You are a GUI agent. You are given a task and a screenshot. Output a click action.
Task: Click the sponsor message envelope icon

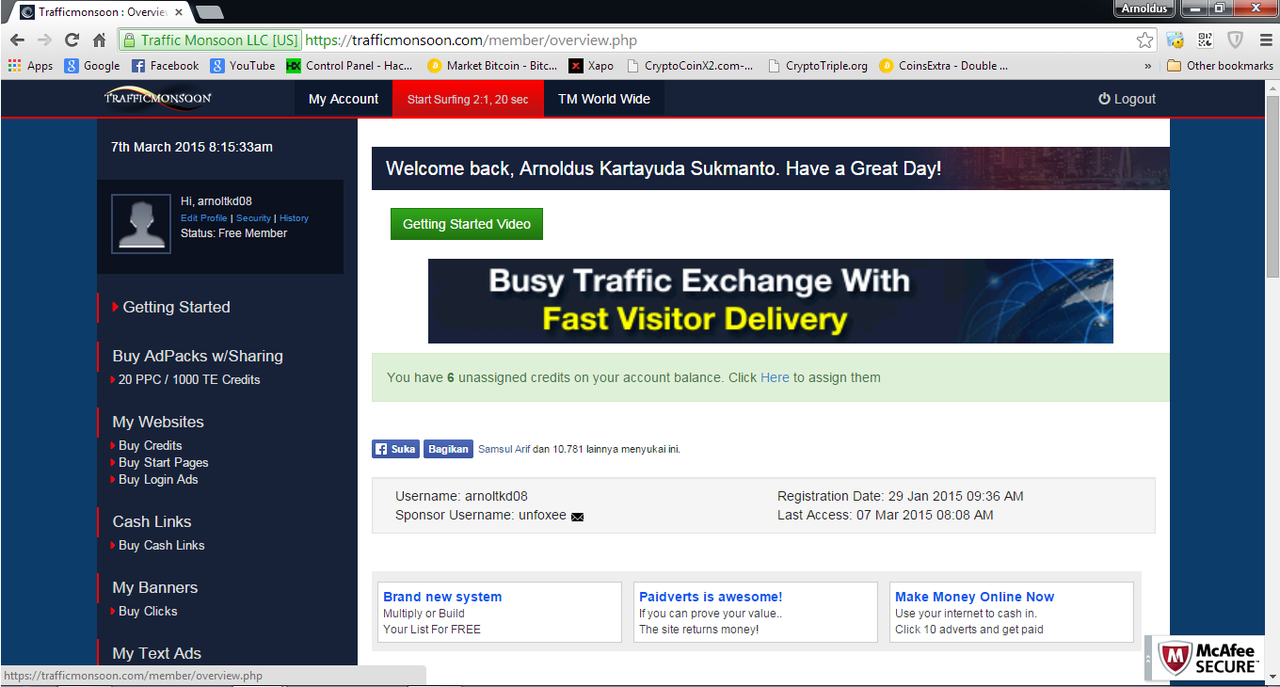[577, 517]
